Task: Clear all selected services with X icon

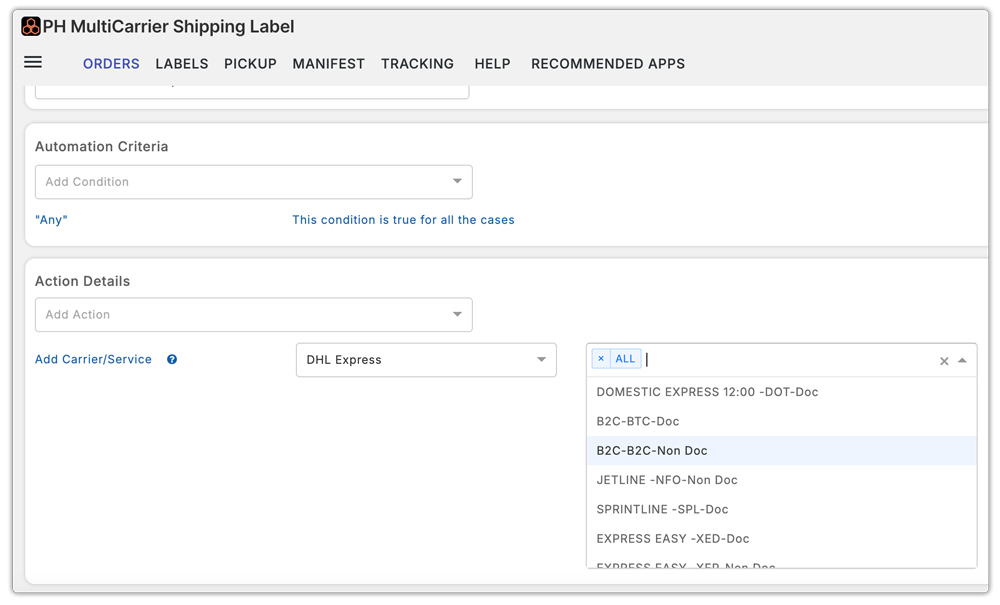Action: pyautogui.click(x=944, y=361)
